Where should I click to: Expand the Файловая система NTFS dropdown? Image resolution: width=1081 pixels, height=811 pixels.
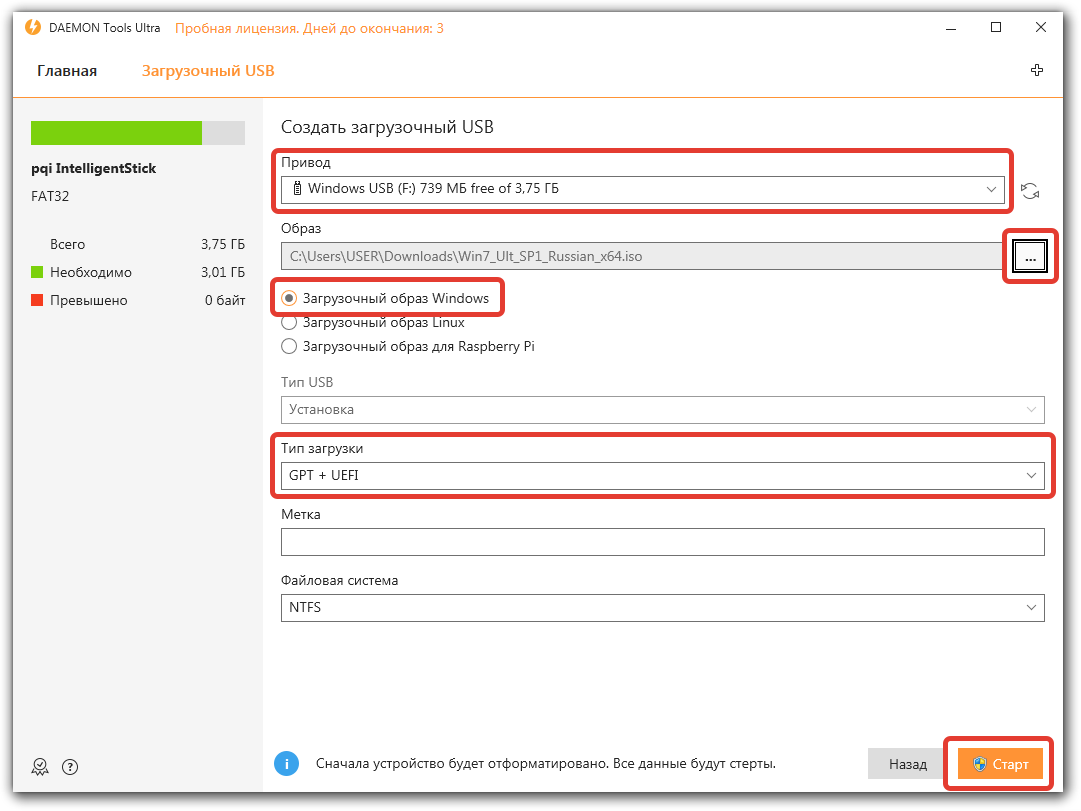click(x=662, y=607)
